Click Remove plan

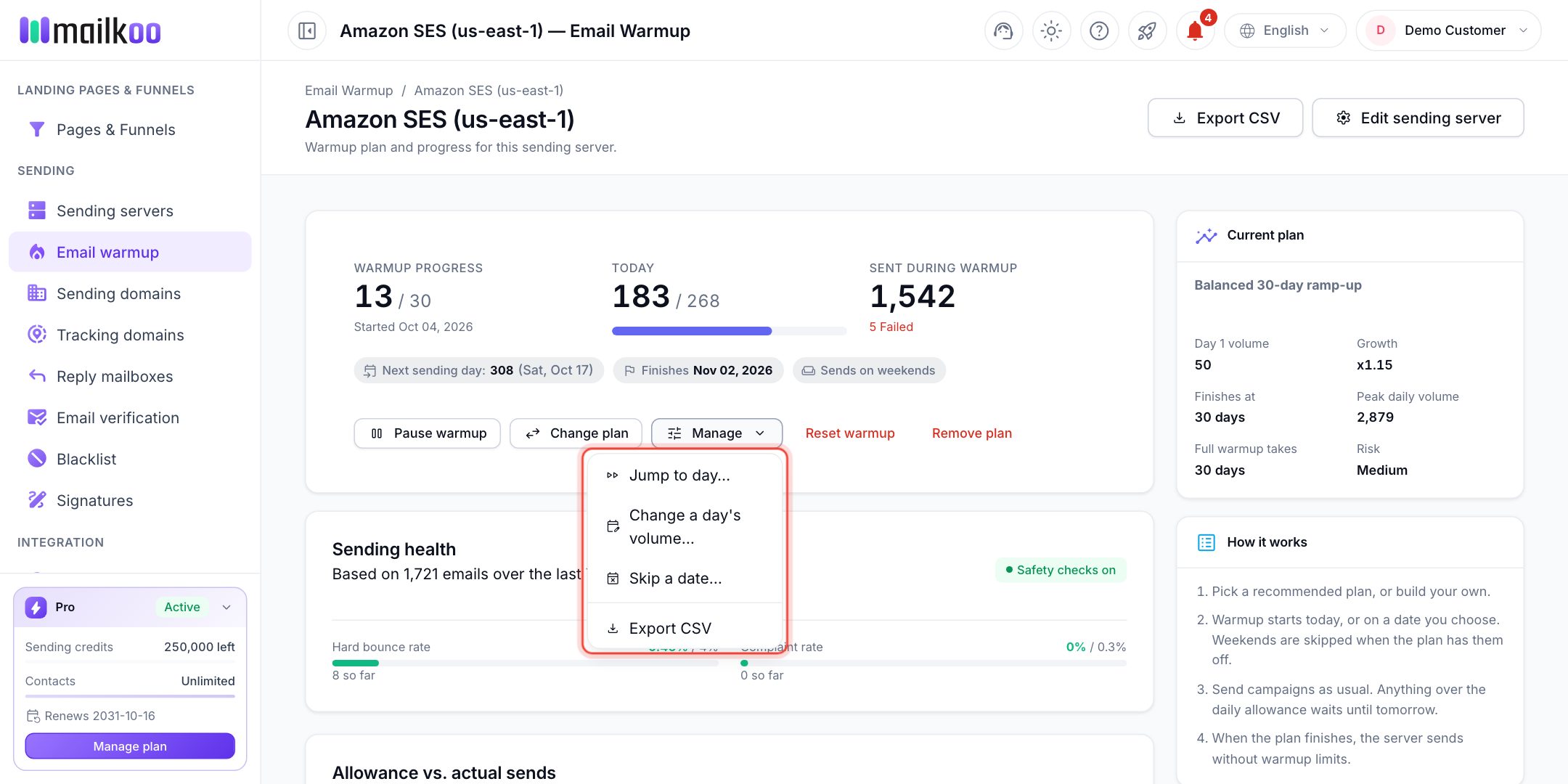[x=972, y=433]
